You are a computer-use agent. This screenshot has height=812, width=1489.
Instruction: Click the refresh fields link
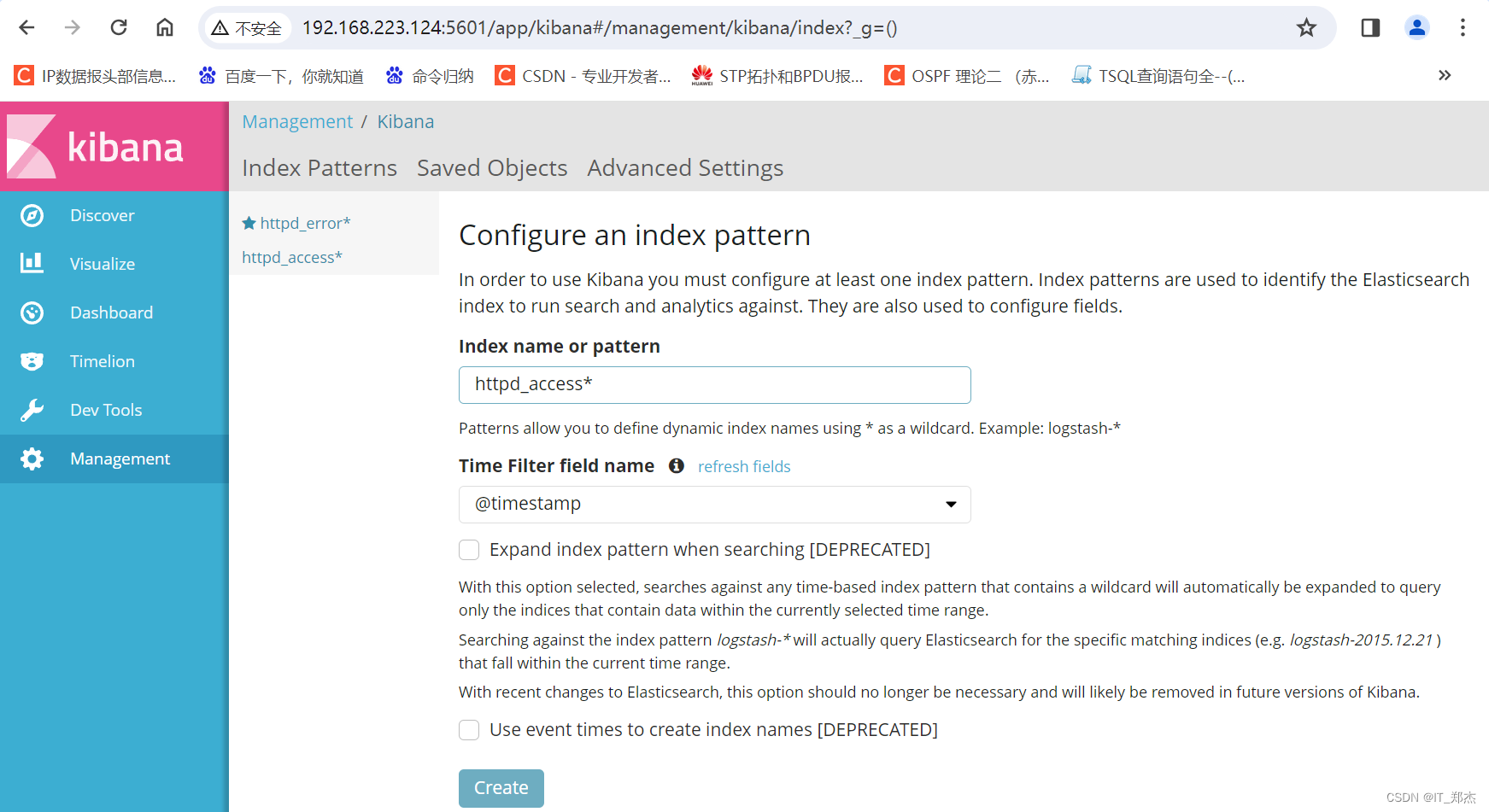tap(744, 466)
